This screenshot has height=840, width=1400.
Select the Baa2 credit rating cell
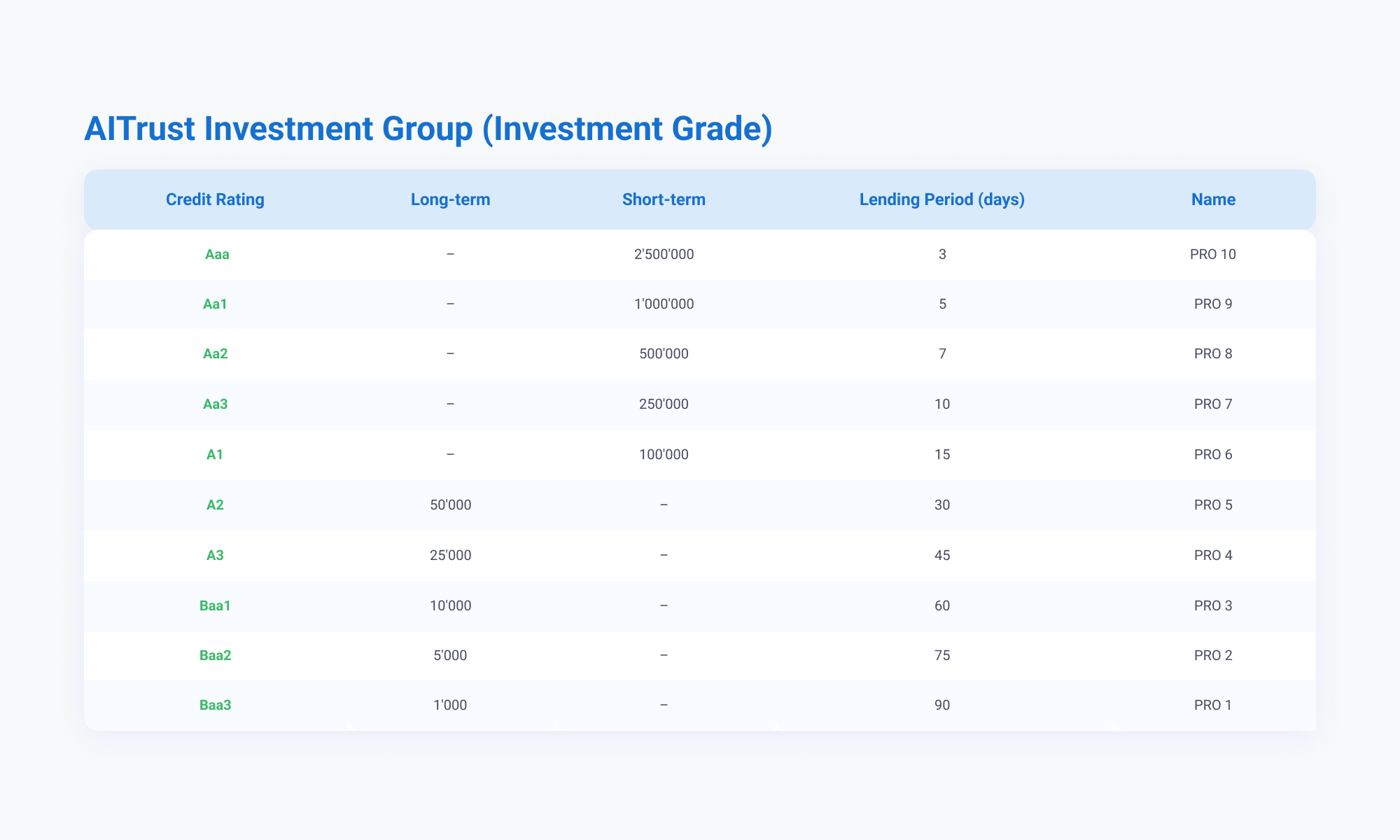(x=216, y=655)
